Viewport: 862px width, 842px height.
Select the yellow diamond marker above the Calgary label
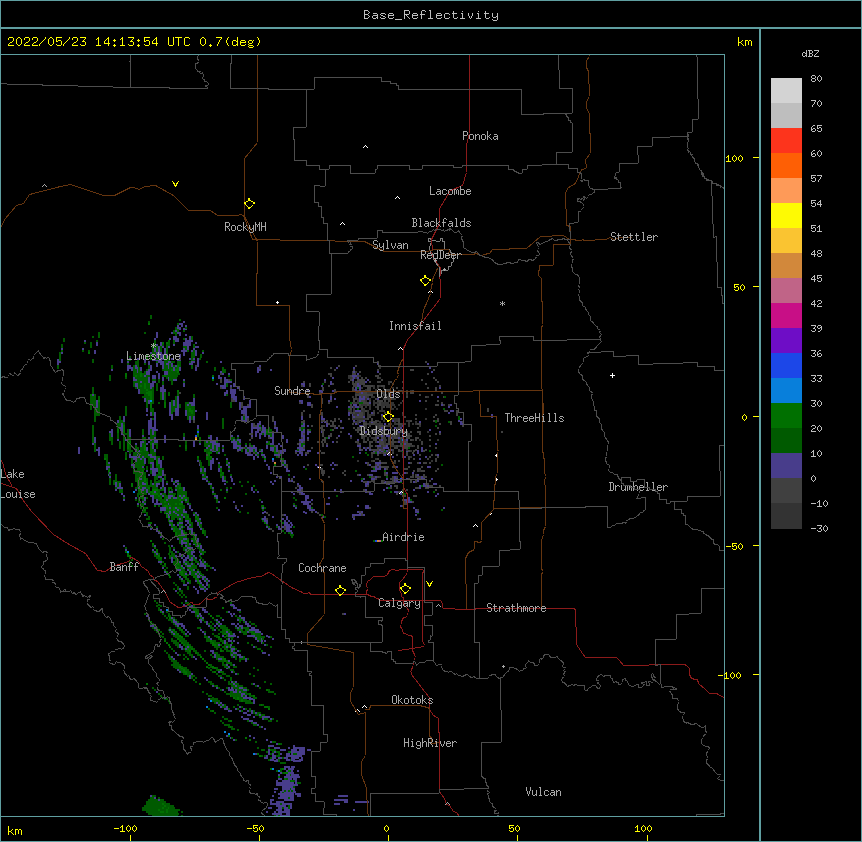[405, 589]
